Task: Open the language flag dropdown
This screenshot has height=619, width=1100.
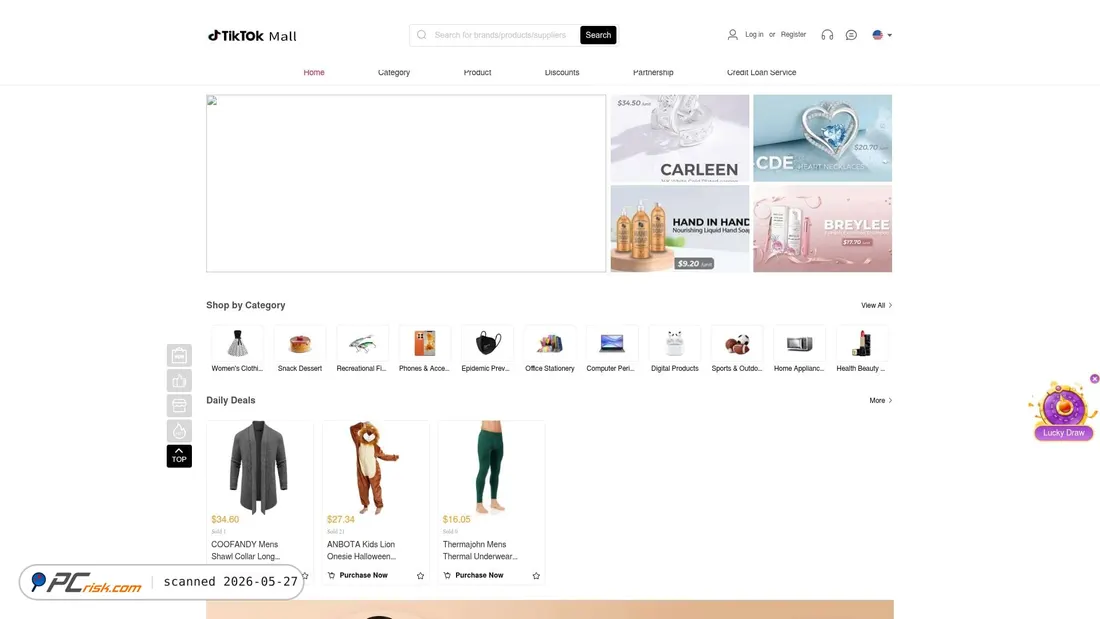Action: 882,35
